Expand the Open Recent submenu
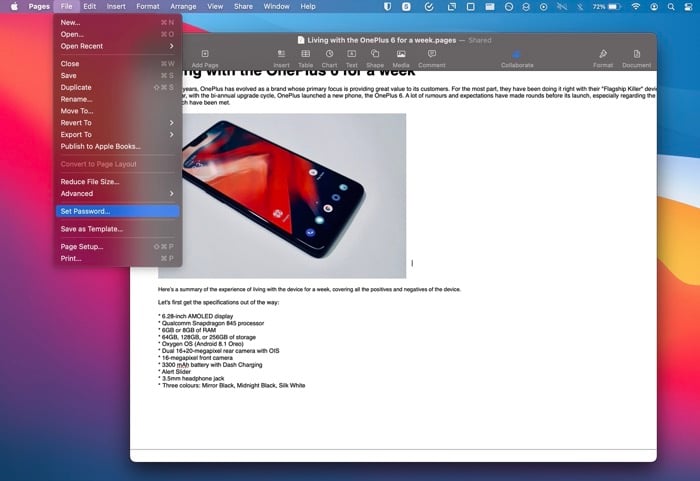700x481 pixels. point(117,46)
